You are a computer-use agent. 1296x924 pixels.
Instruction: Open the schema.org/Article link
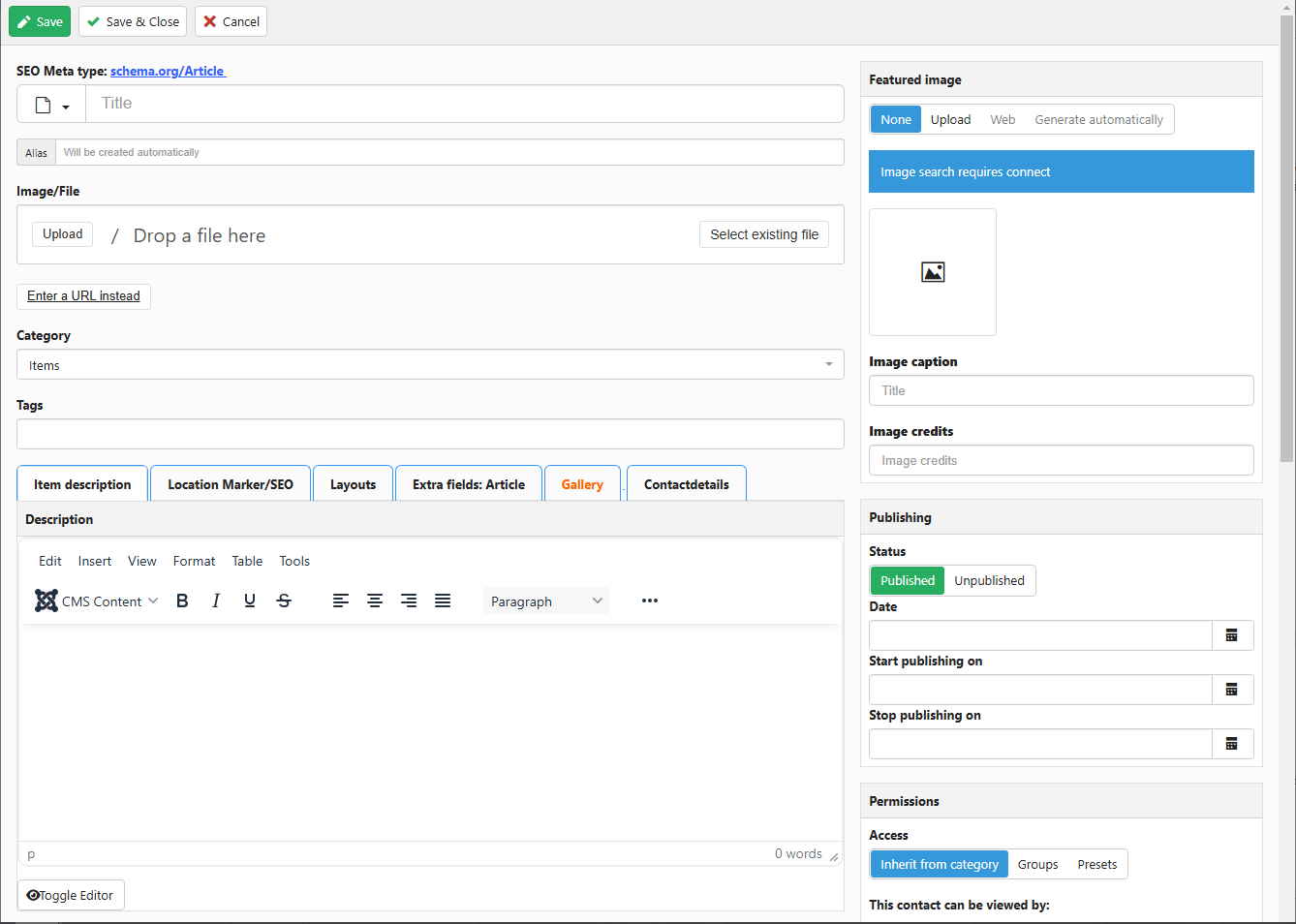167,71
